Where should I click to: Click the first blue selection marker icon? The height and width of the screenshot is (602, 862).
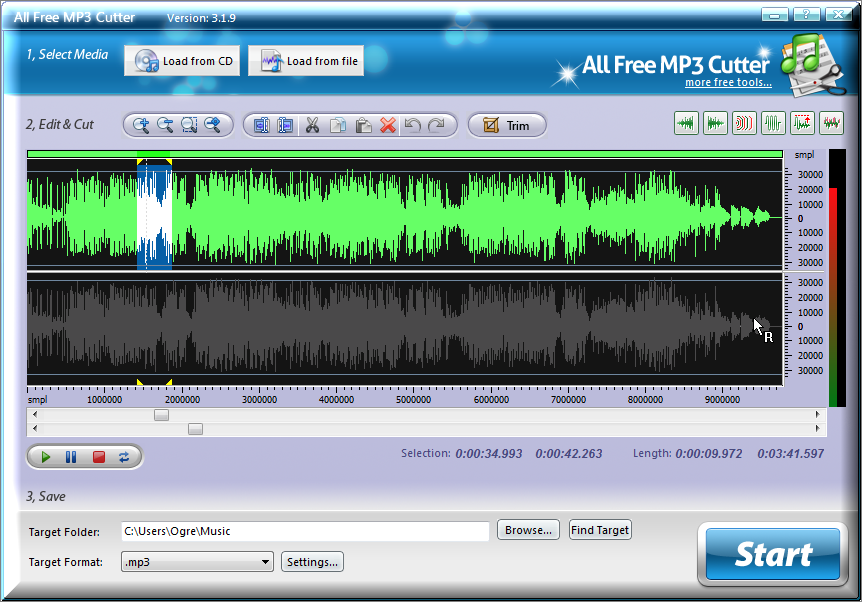(x=262, y=125)
